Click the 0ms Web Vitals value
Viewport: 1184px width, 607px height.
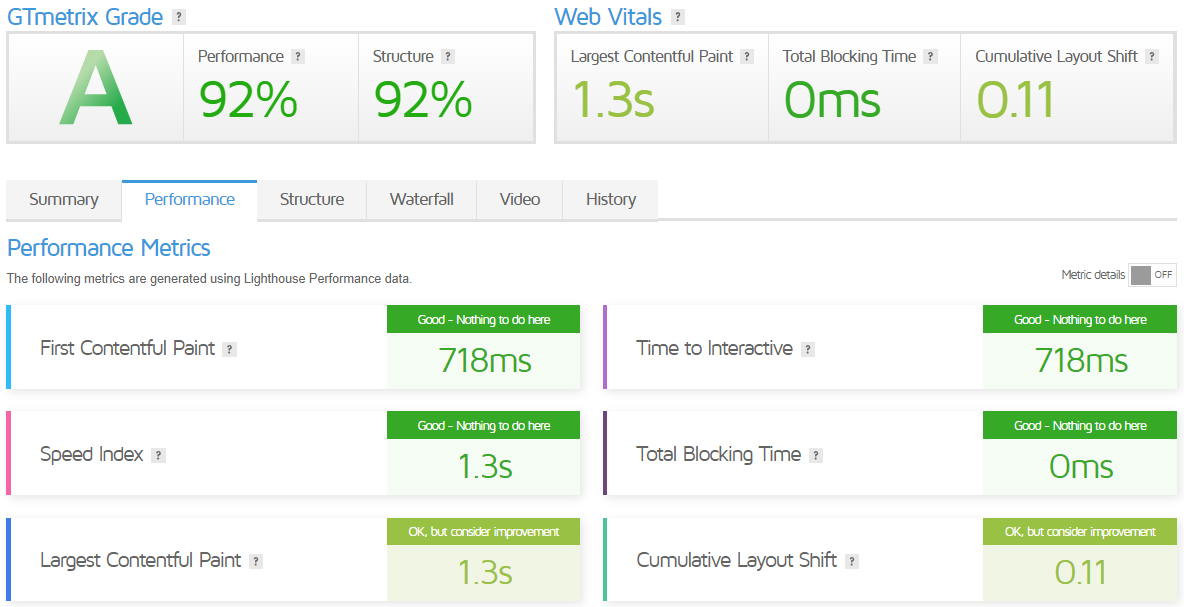831,100
